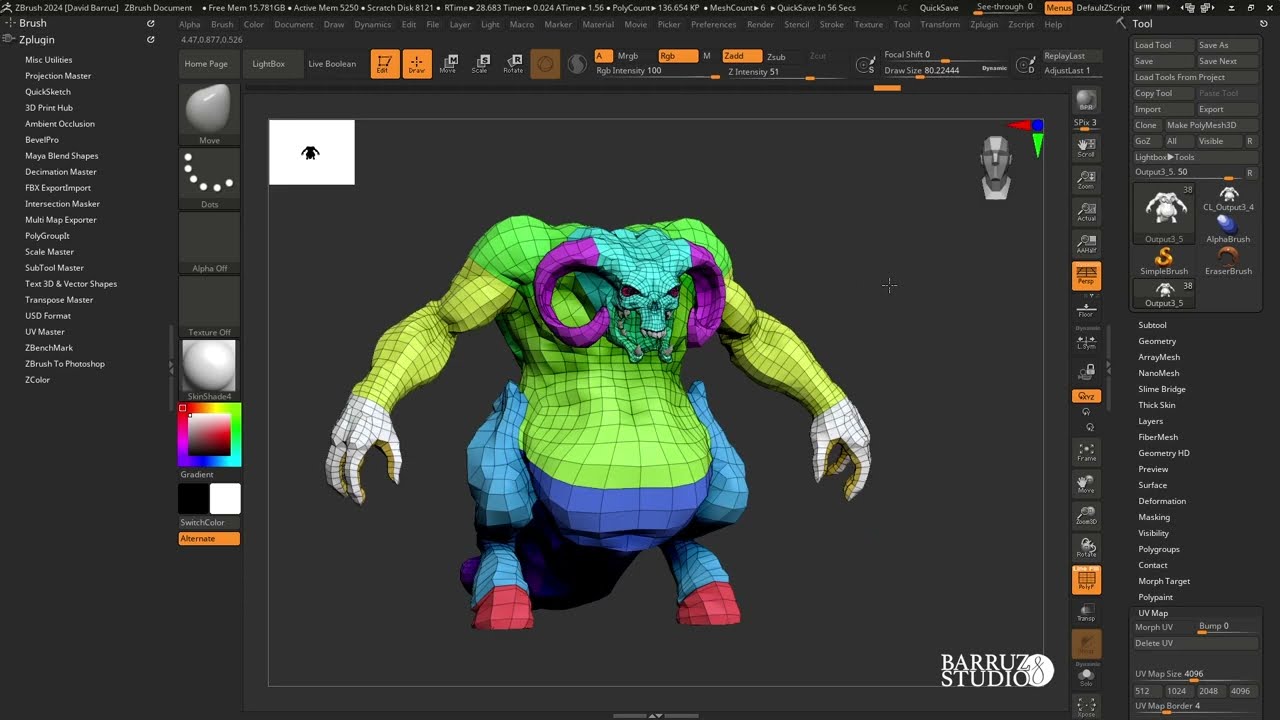Viewport: 1280px width, 720px height.
Task: Select the SimpleBrush tool icon
Action: pos(1164,262)
